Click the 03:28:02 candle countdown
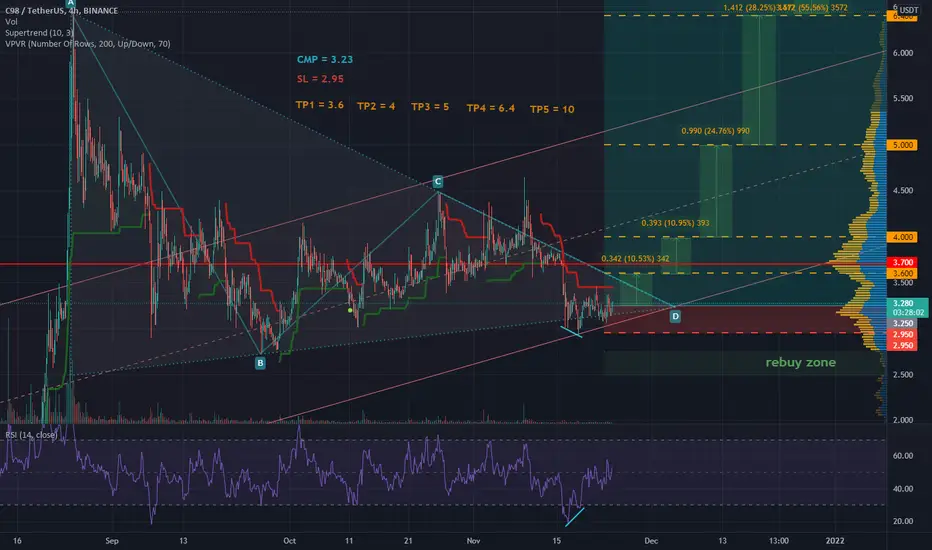932x550 pixels. click(908, 313)
